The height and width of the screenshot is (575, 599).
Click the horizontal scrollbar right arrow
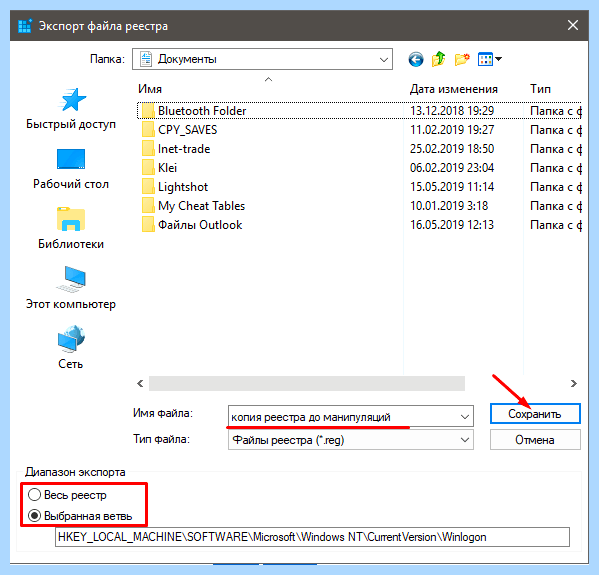coord(573,384)
